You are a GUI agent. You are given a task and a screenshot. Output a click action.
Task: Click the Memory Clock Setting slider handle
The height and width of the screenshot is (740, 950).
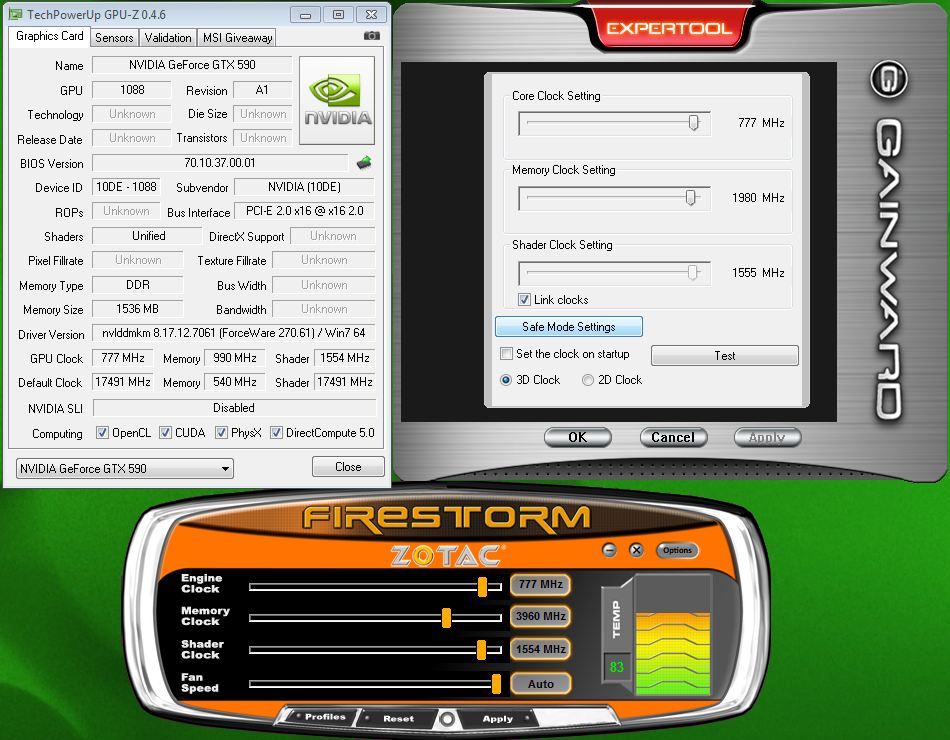coord(690,197)
